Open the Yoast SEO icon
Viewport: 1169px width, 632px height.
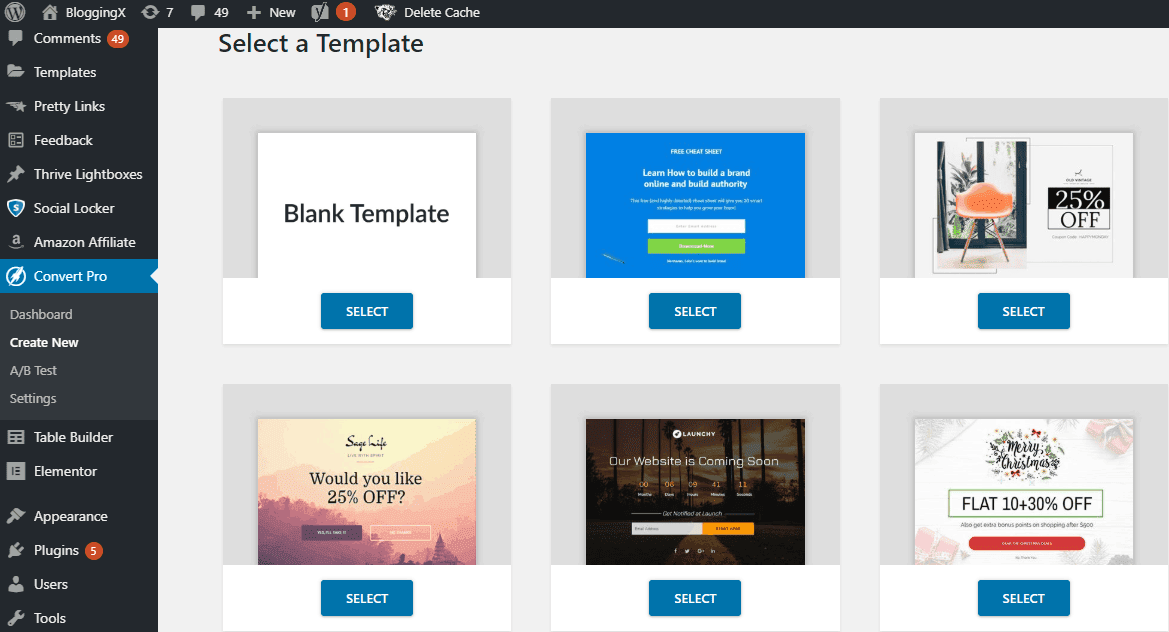[320, 12]
